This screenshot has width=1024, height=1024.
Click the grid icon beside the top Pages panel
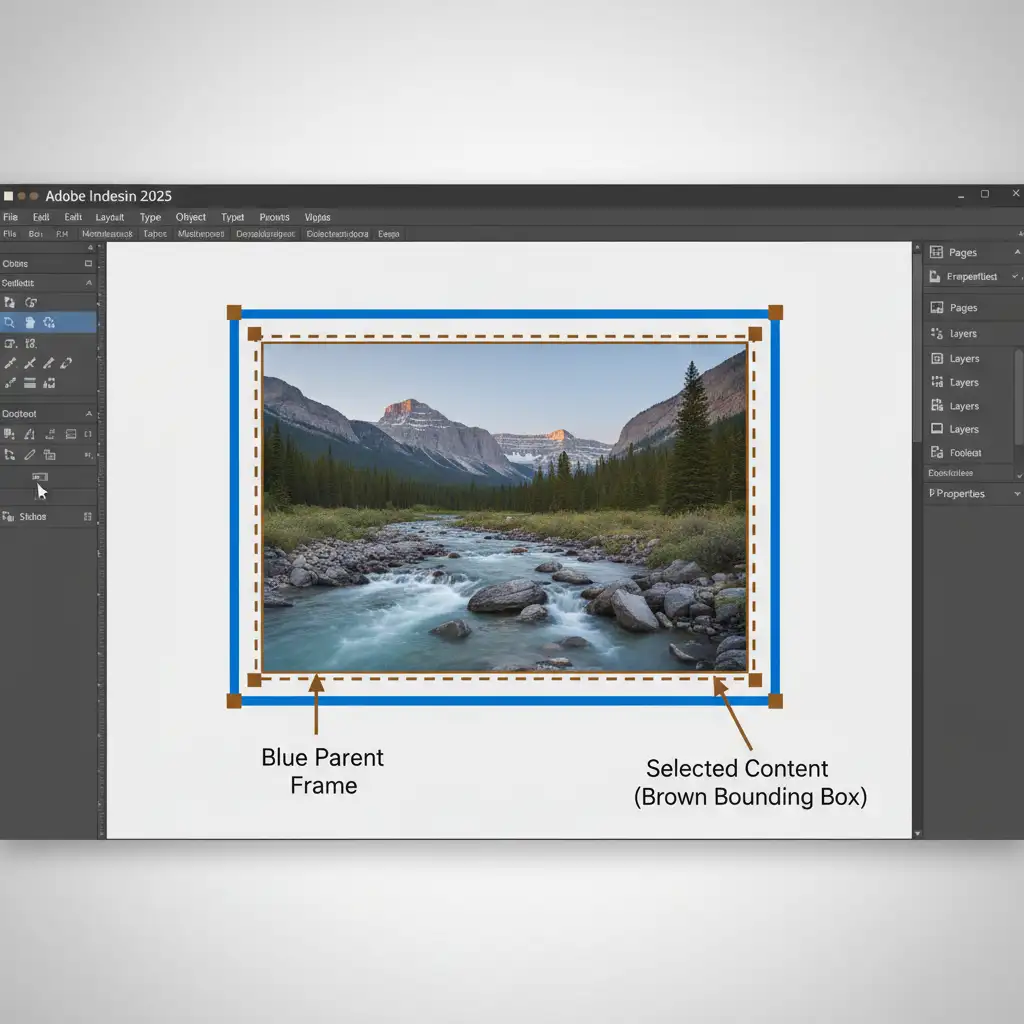tap(936, 253)
